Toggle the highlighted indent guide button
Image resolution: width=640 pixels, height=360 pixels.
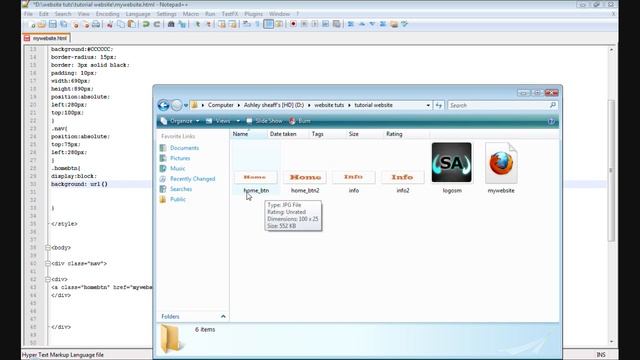click(268, 24)
